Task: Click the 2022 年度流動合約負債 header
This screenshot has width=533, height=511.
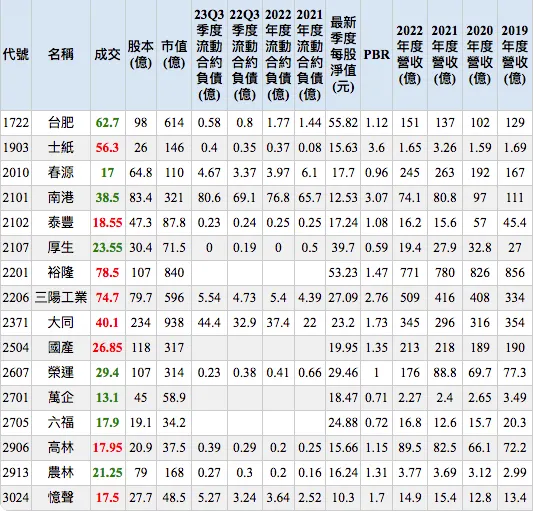Action: [278, 54]
